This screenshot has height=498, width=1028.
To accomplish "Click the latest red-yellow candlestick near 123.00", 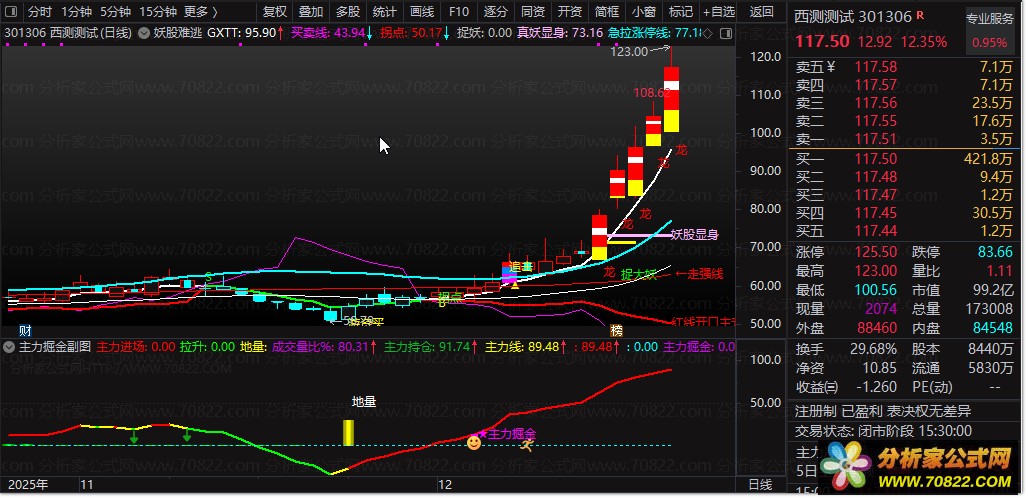I will point(671,98).
